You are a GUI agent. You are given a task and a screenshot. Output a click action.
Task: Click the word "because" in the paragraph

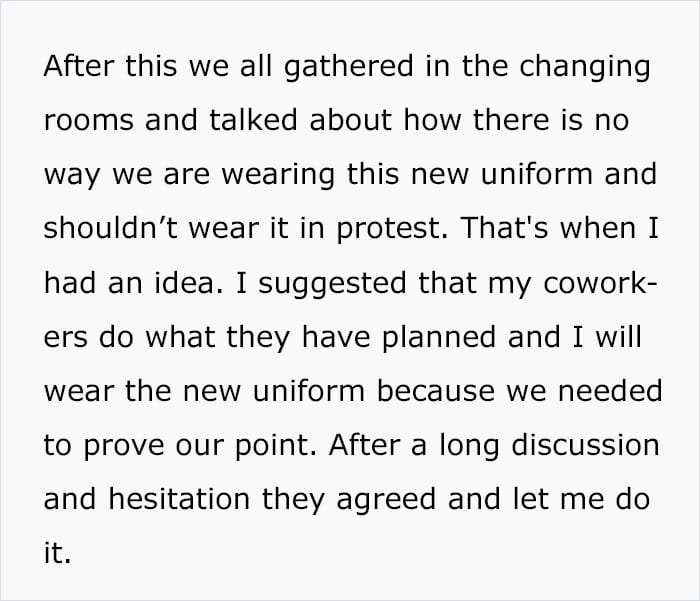pos(435,391)
